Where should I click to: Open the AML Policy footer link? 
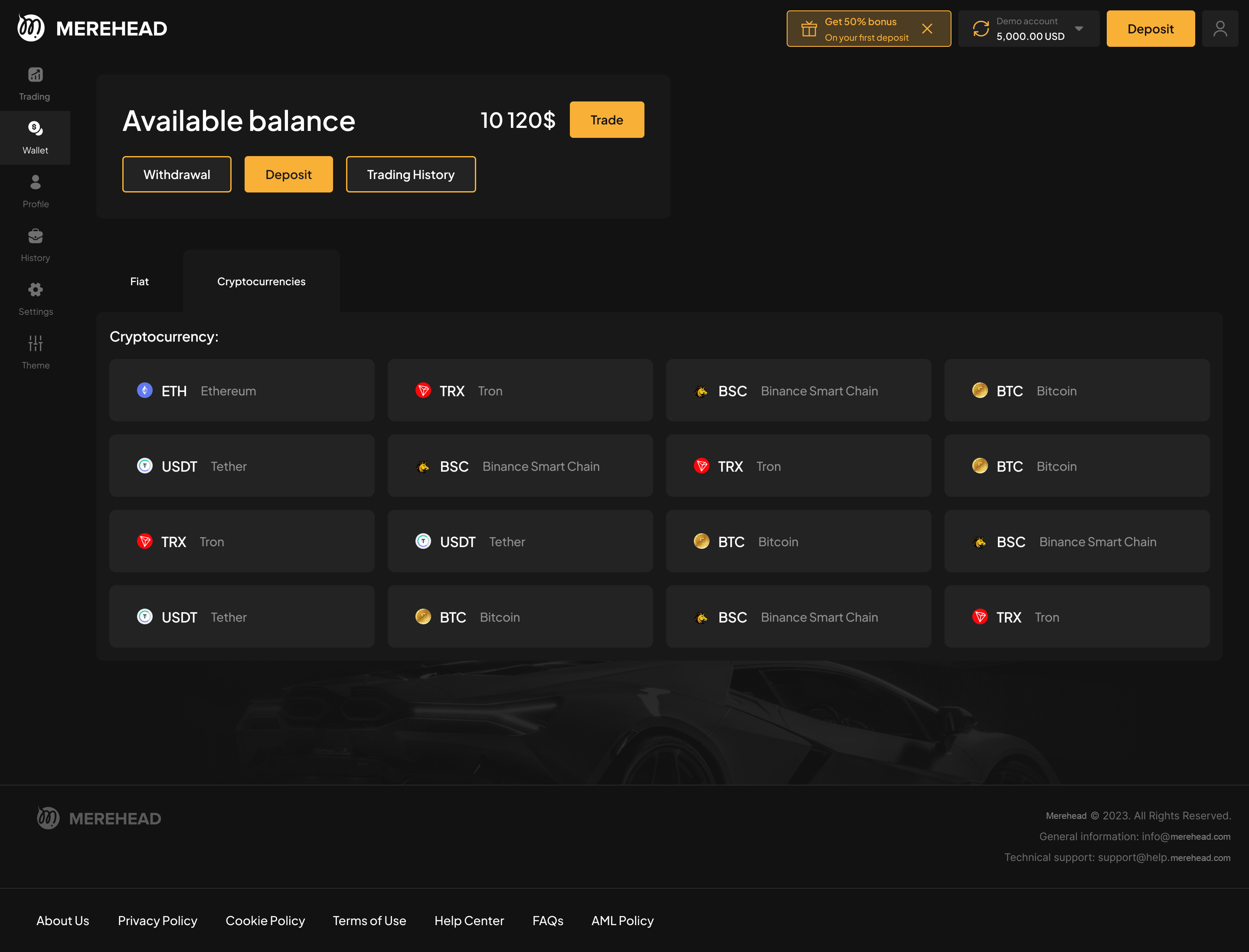(x=622, y=921)
